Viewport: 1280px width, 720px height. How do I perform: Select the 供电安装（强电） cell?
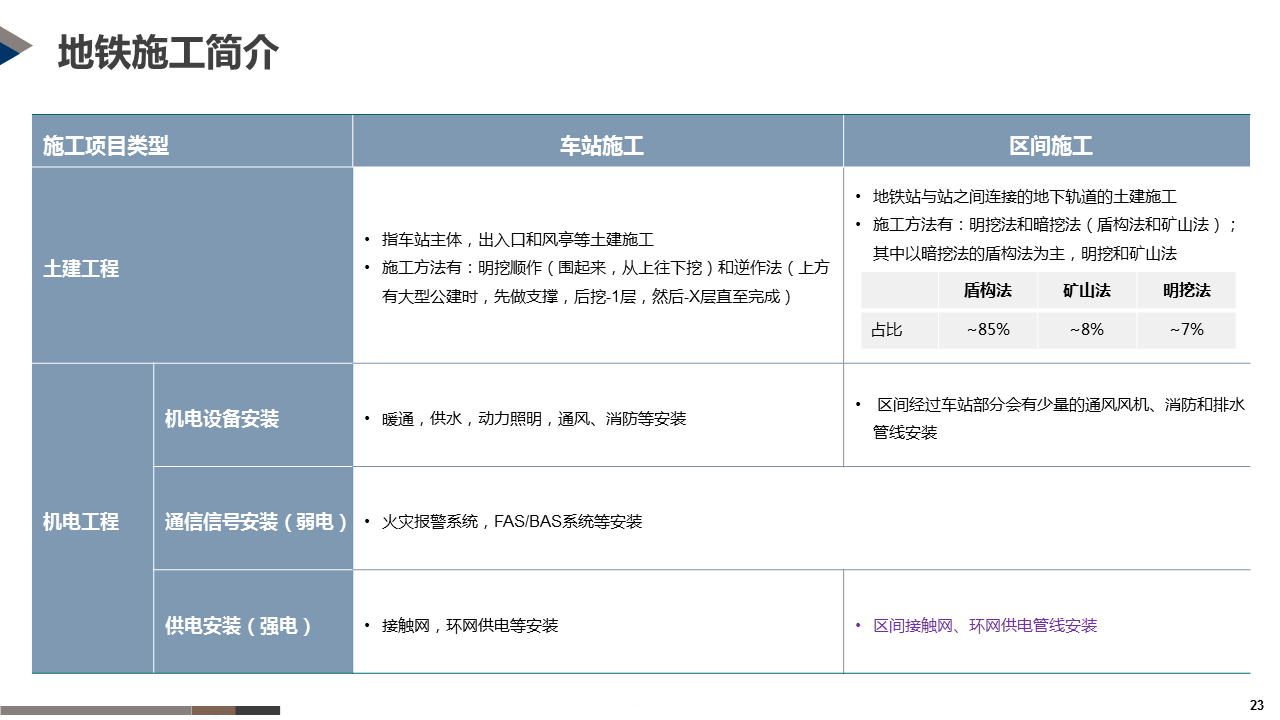(240, 625)
